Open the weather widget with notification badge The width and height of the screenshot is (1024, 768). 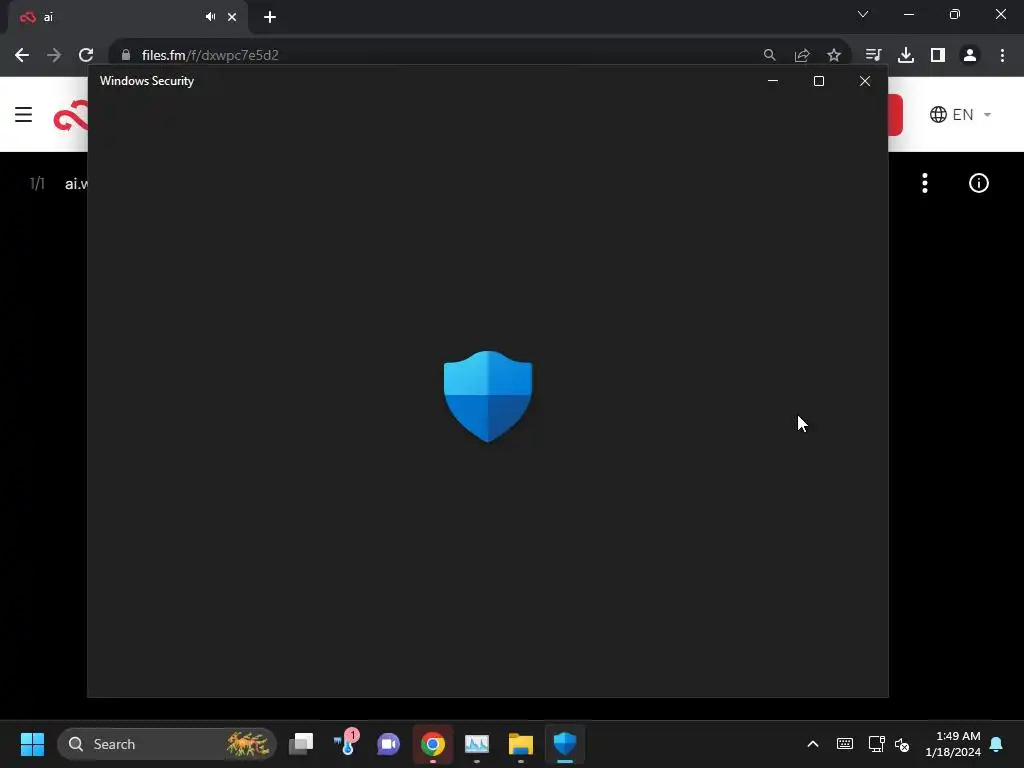[x=345, y=743]
